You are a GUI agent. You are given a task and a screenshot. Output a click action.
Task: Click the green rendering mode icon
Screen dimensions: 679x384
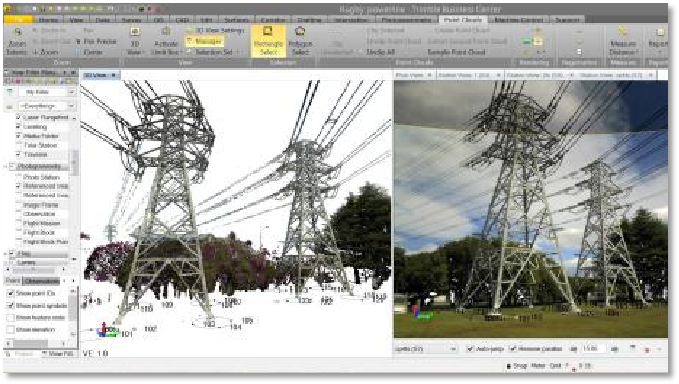pos(527,42)
